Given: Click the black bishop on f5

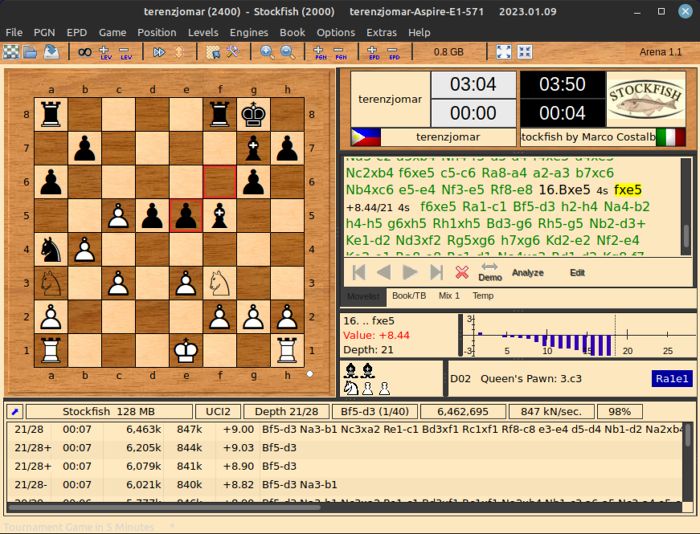Looking at the screenshot, I should click(x=219, y=216).
